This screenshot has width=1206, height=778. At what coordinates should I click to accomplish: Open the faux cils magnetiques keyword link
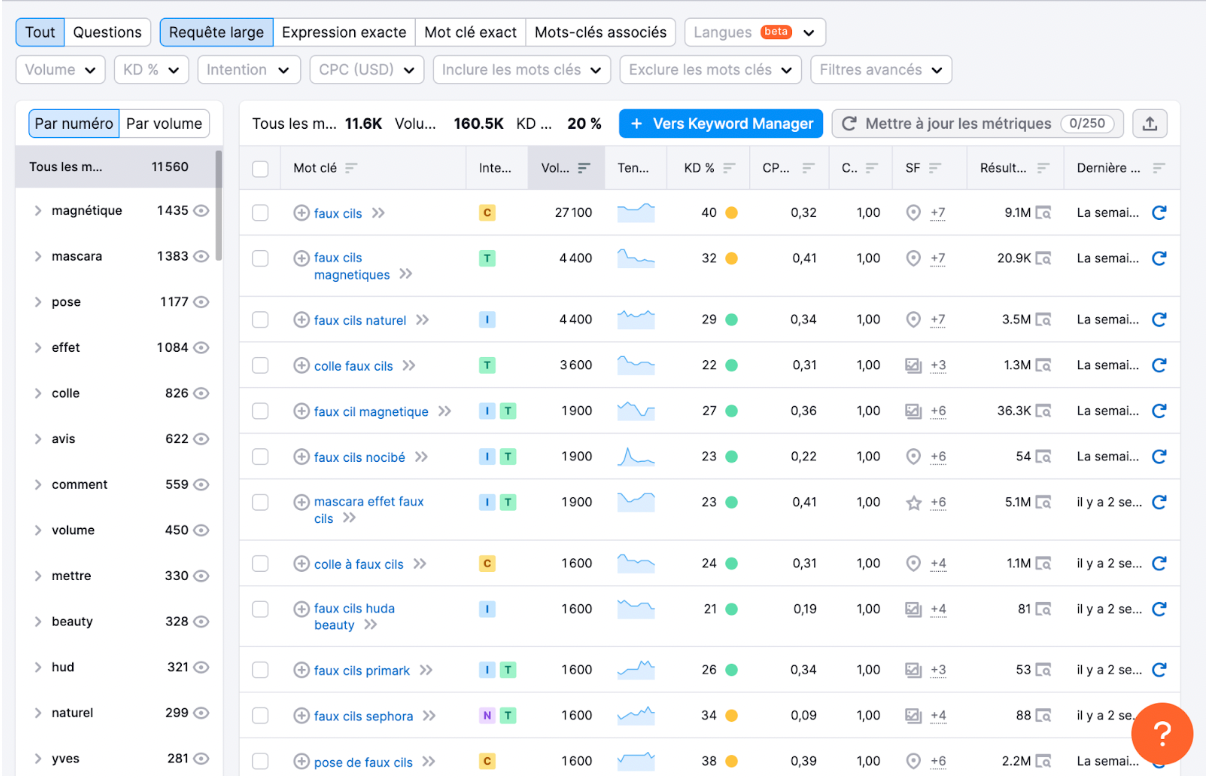tap(352, 266)
